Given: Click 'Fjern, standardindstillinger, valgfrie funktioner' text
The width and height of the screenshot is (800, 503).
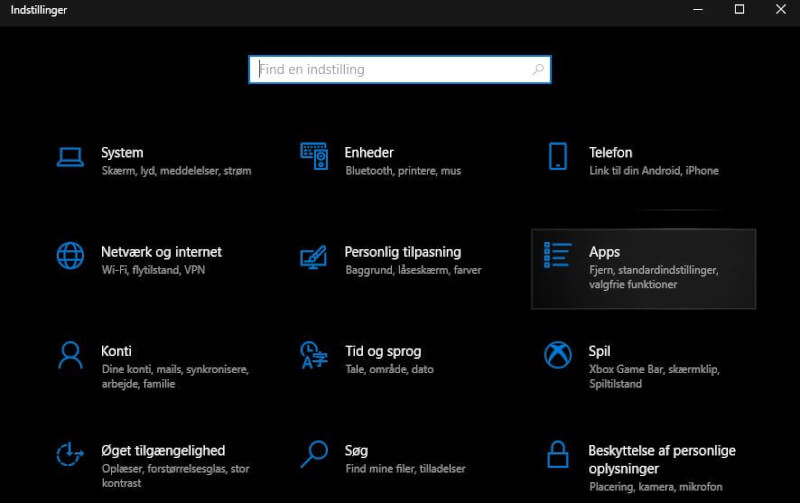Looking at the screenshot, I should (654, 277).
